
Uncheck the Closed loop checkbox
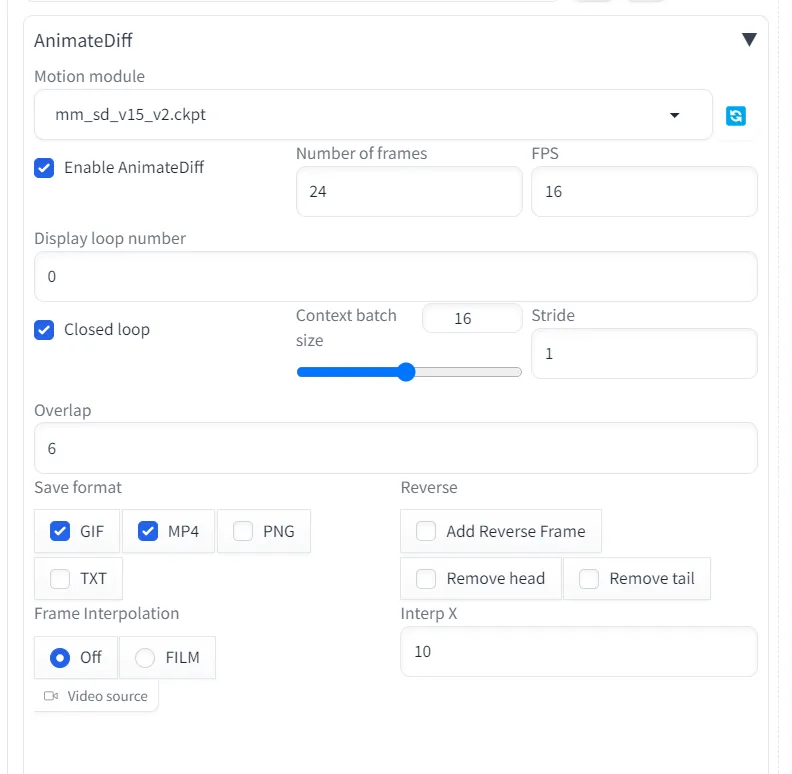pyautogui.click(x=44, y=330)
